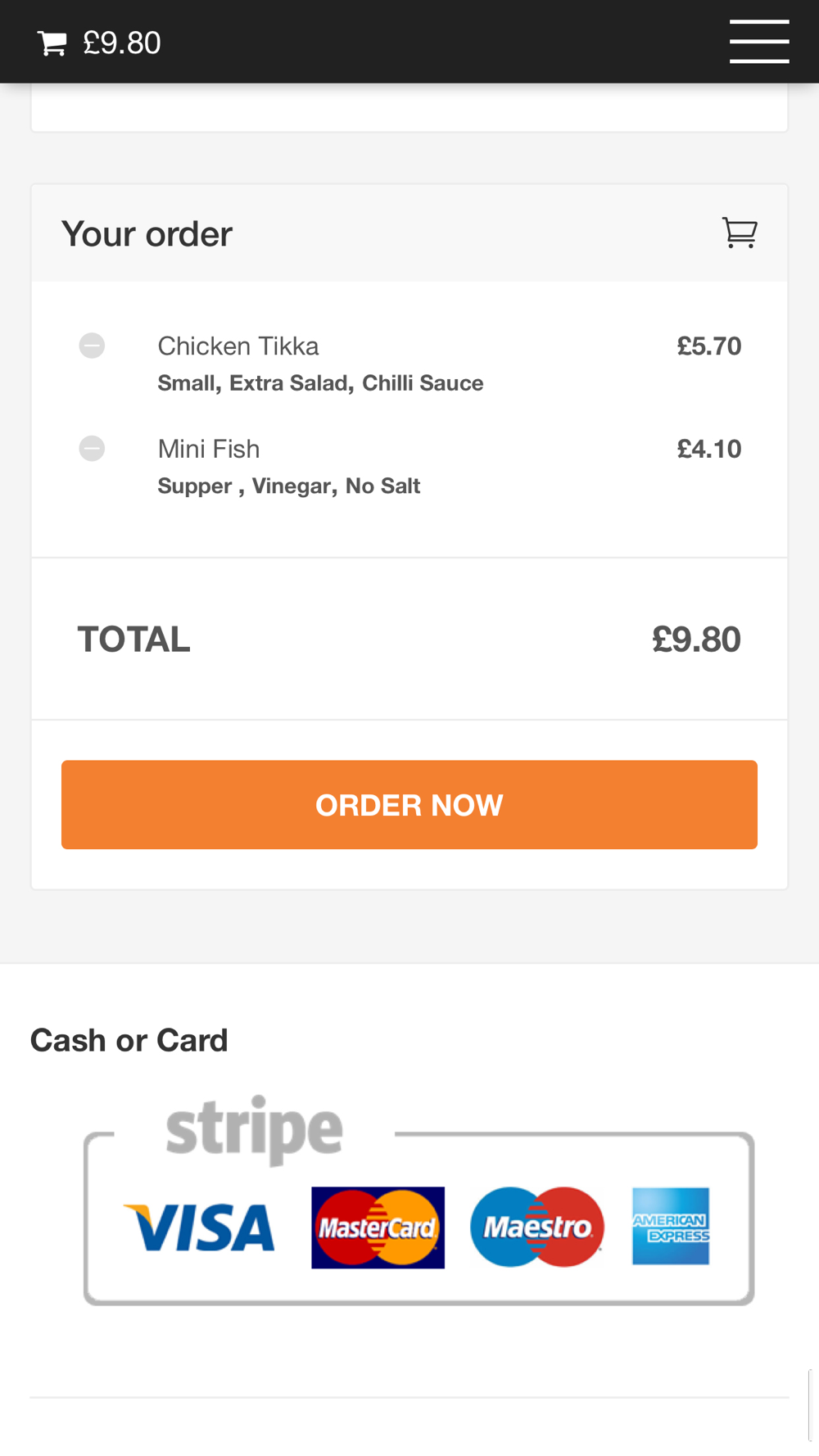Click the Your order heading
The height and width of the screenshot is (1456, 819).
pyautogui.click(x=147, y=234)
